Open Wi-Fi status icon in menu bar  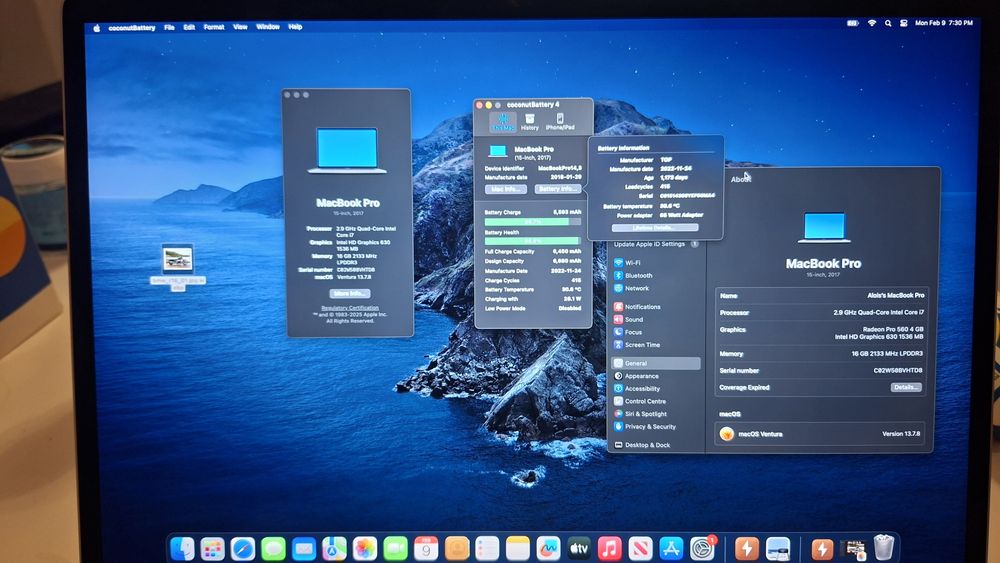(872, 23)
